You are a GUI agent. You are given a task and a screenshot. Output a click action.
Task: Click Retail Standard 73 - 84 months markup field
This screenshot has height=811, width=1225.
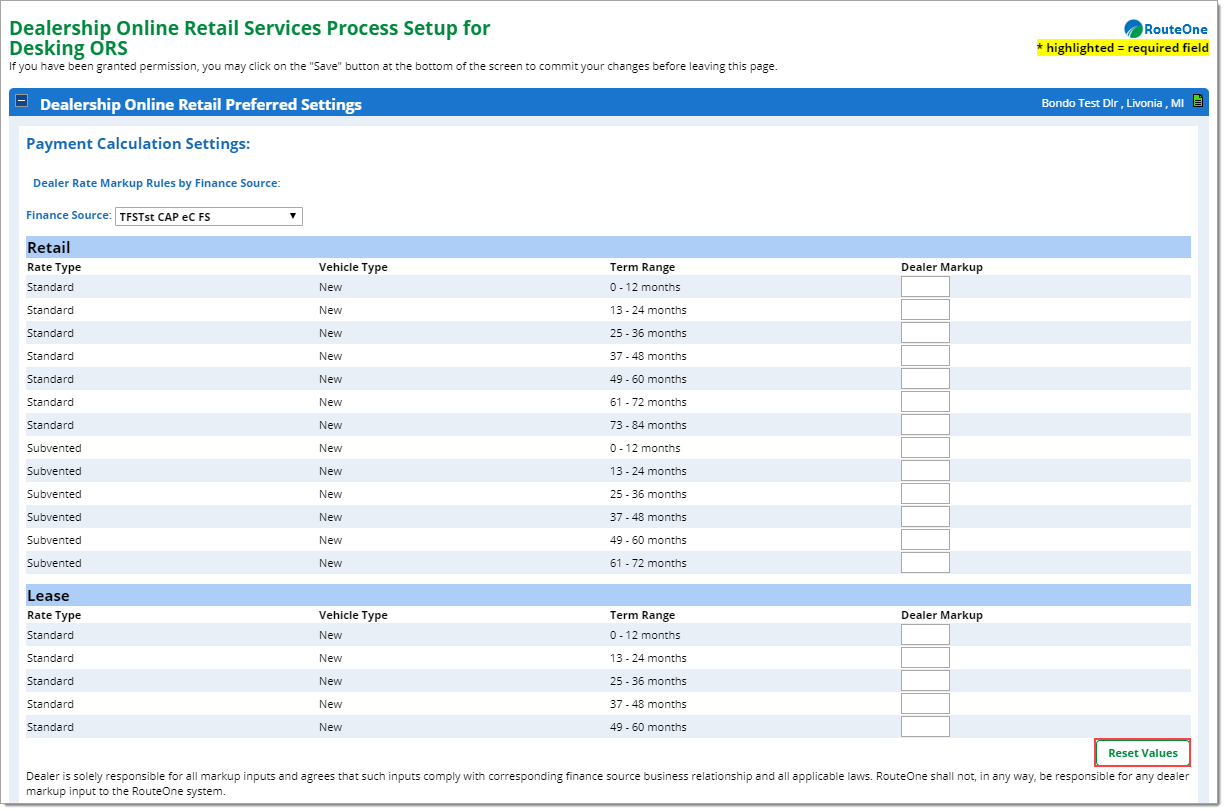925,425
